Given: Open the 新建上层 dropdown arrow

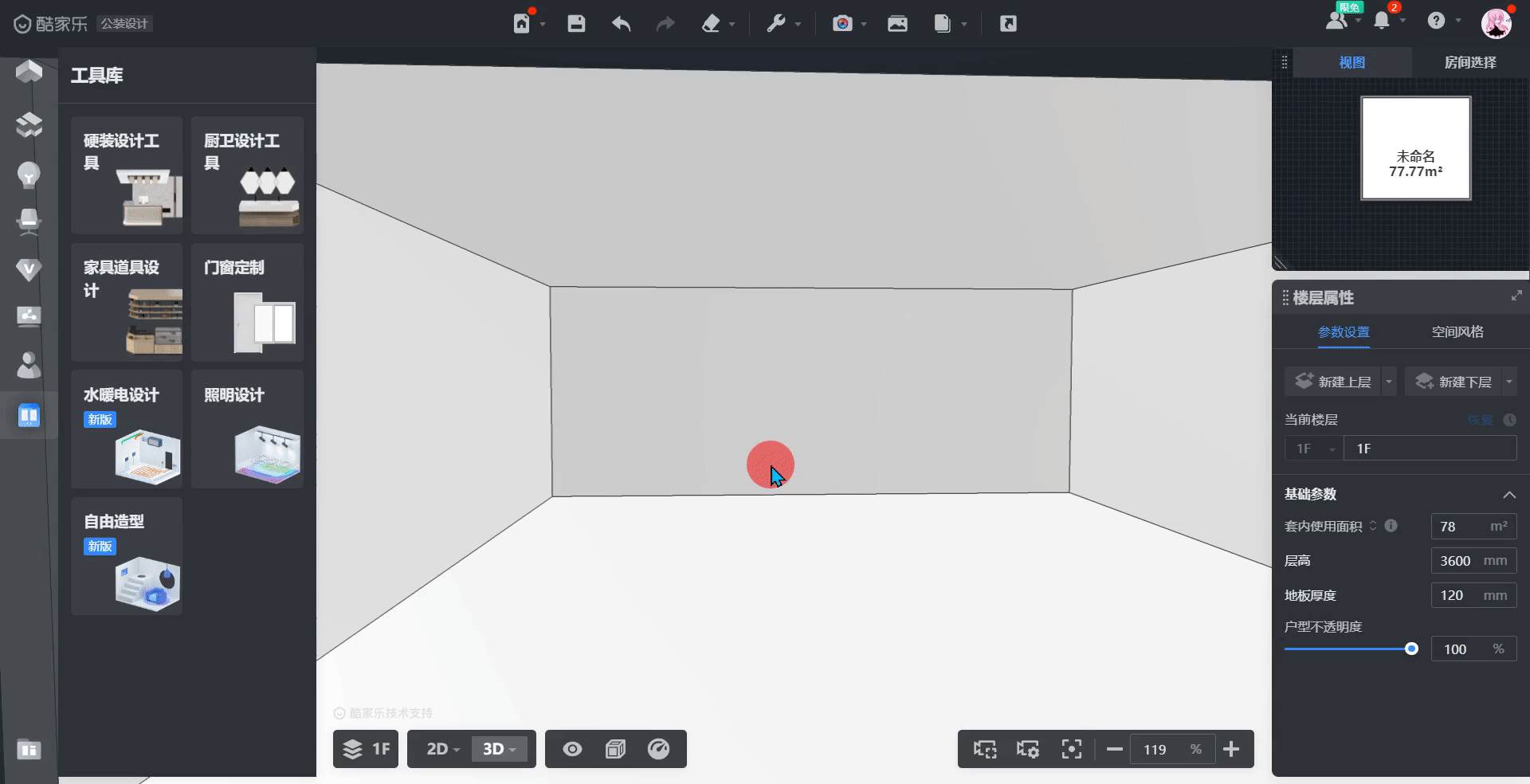Looking at the screenshot, I should 1389,382.
